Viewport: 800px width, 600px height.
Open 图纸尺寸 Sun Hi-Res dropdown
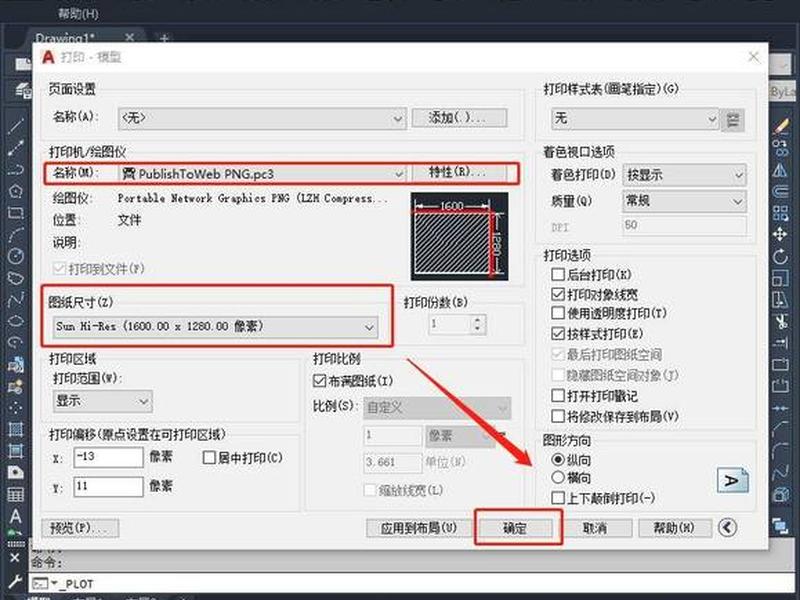point(215,327)
